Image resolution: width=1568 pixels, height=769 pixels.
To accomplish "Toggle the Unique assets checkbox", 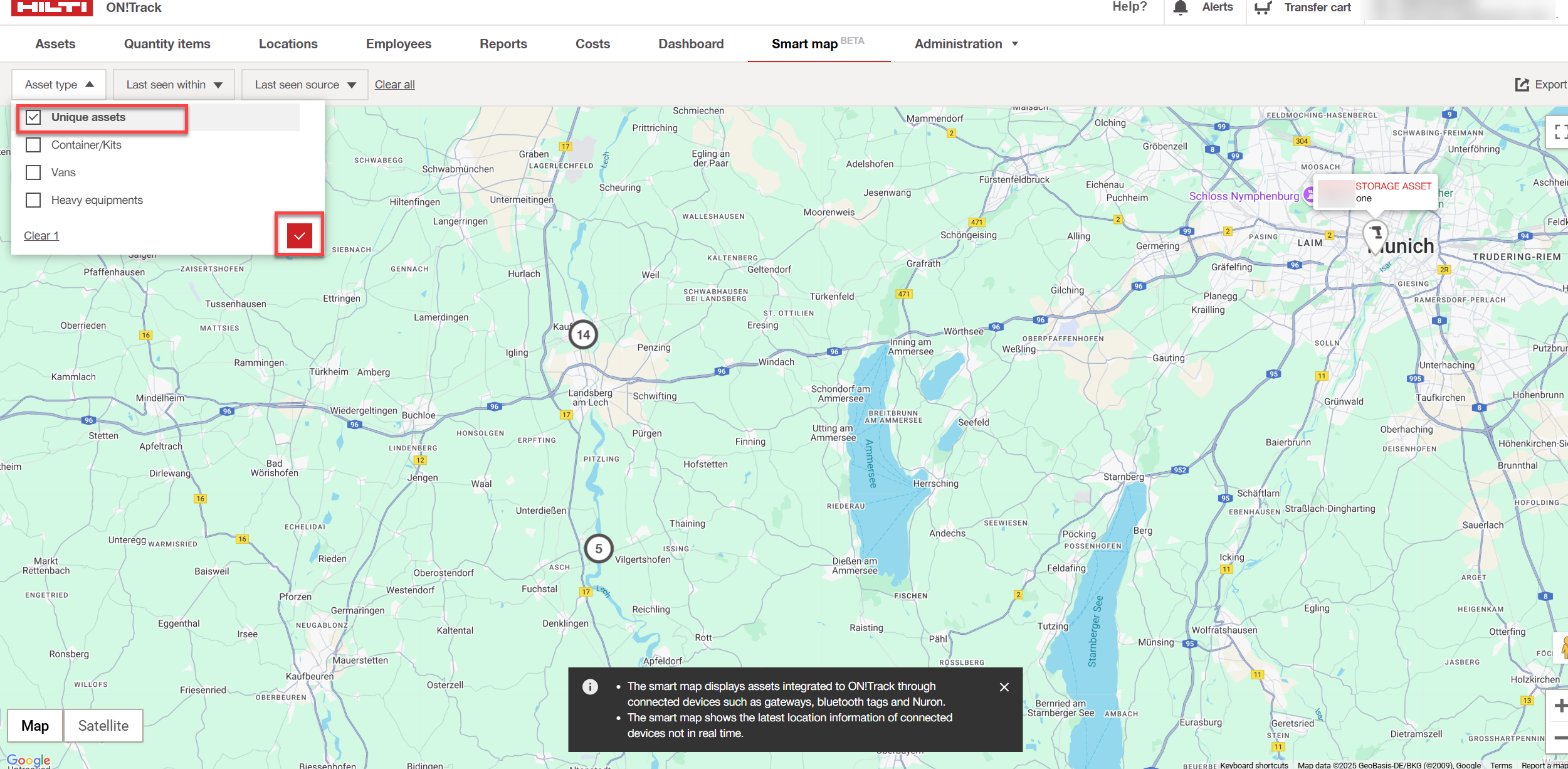I will 33,117.
